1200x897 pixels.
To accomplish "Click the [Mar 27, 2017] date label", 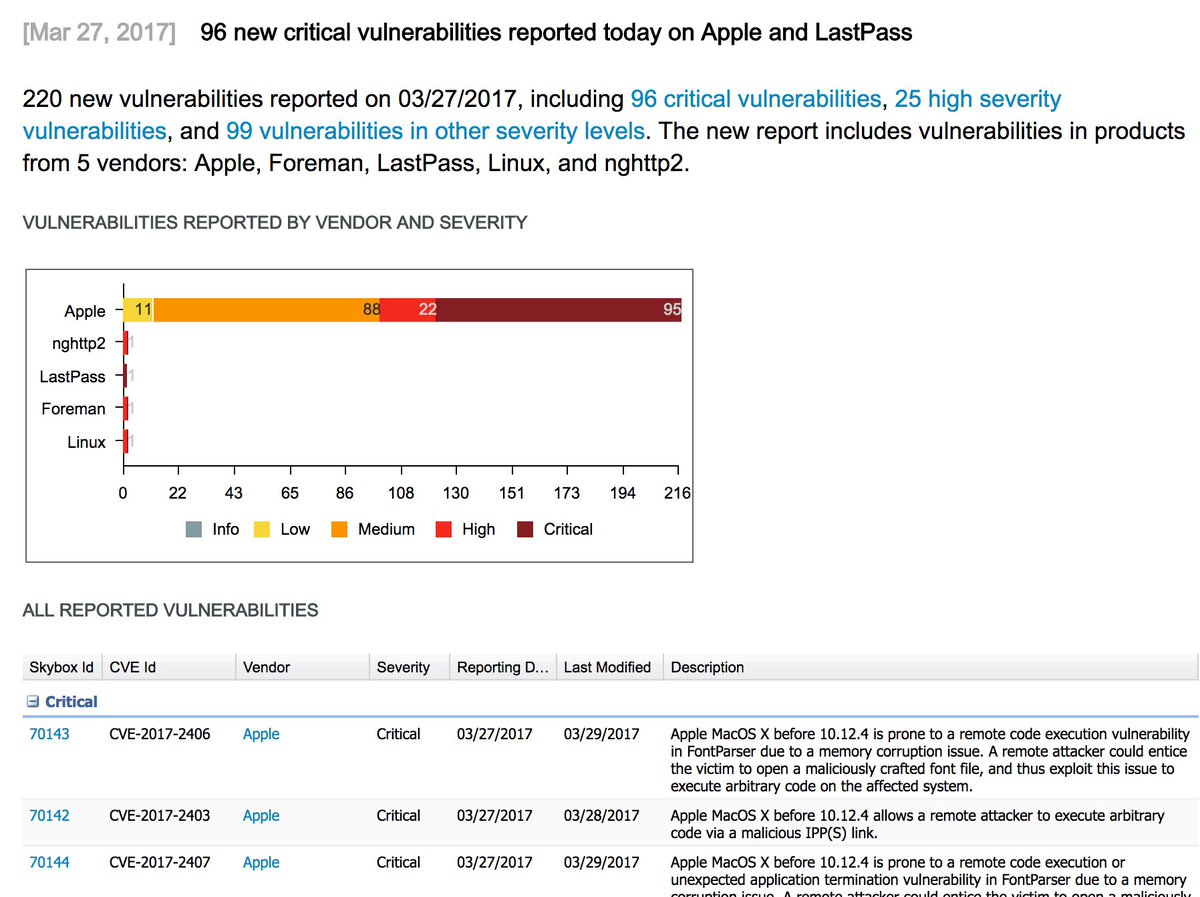I will [99, 33].
